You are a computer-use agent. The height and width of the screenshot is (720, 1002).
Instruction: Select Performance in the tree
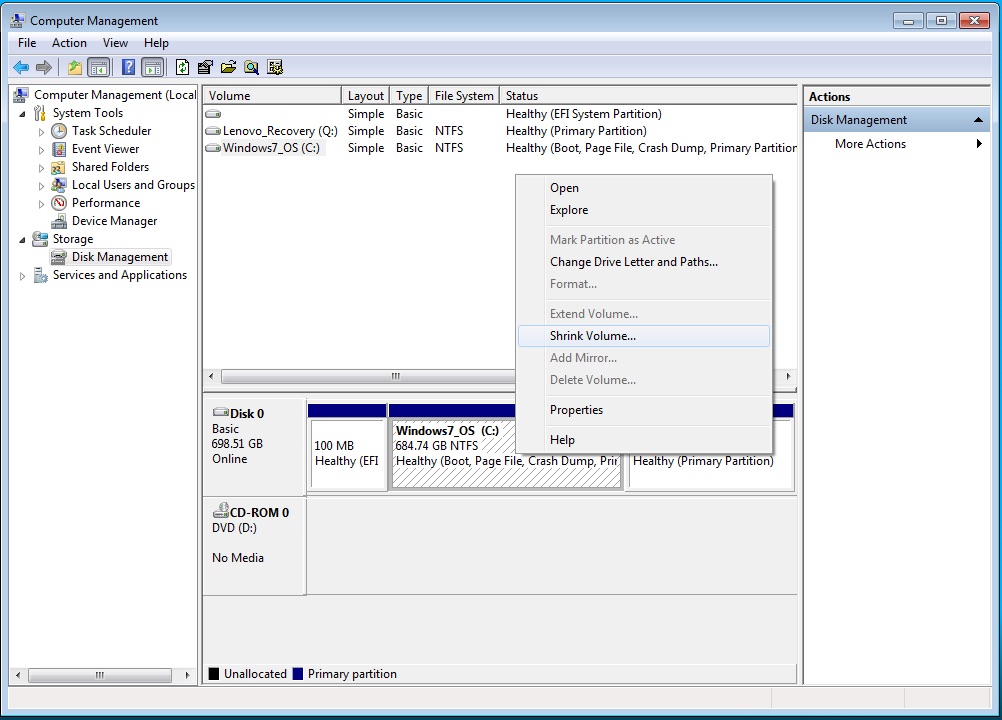[105, 203]
